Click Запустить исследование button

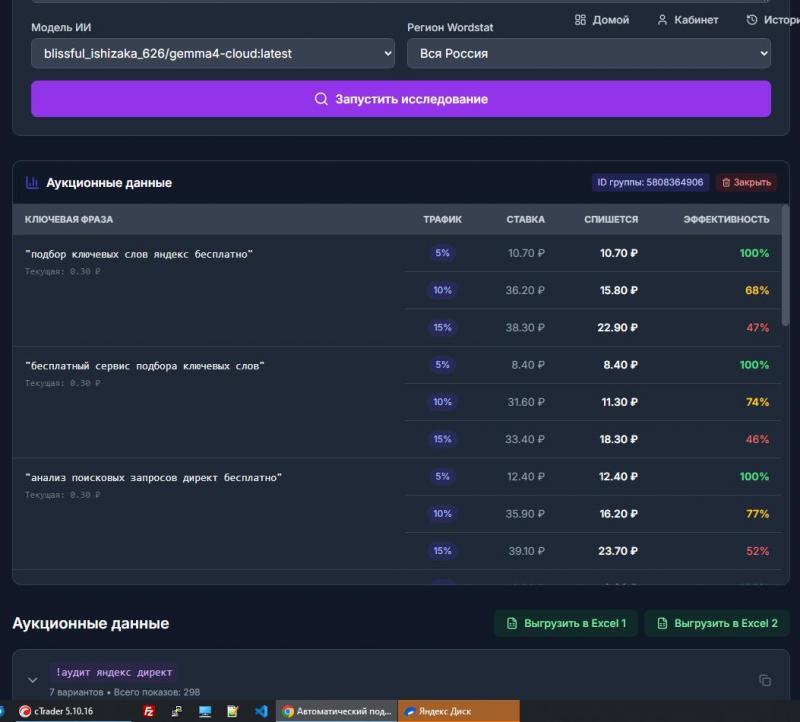(401, 99)
